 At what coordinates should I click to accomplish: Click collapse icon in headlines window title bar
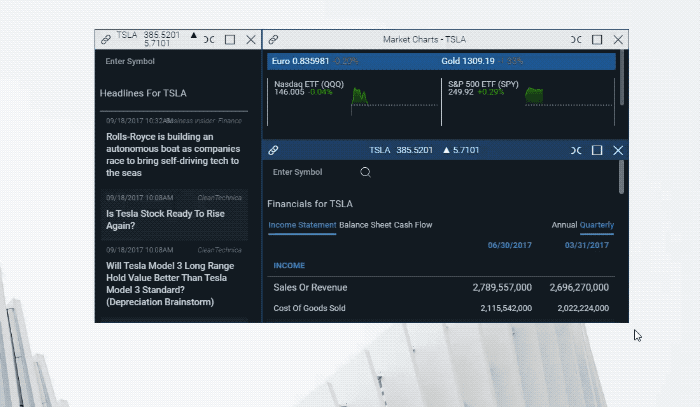click(209, 40)
